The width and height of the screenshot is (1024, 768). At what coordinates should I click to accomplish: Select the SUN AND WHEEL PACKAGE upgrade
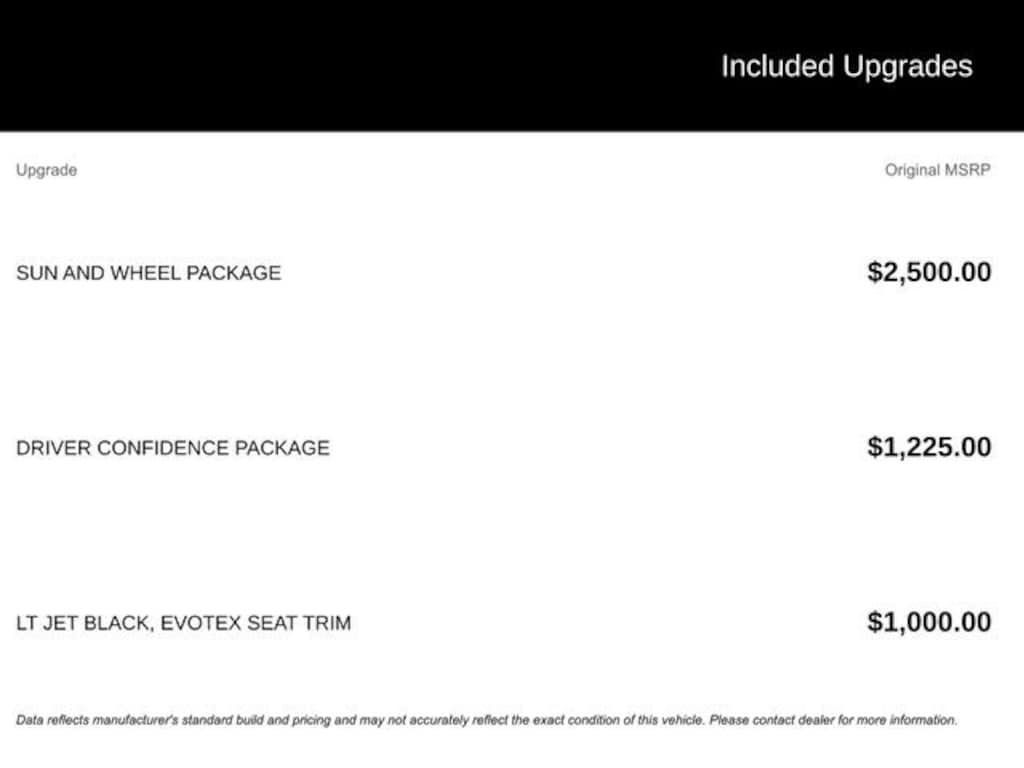tap(148, 273)
